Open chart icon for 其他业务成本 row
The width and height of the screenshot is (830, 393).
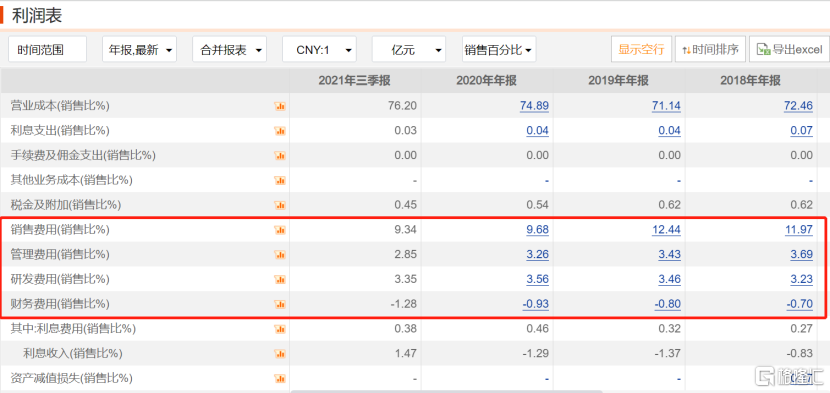coord(280,181)
